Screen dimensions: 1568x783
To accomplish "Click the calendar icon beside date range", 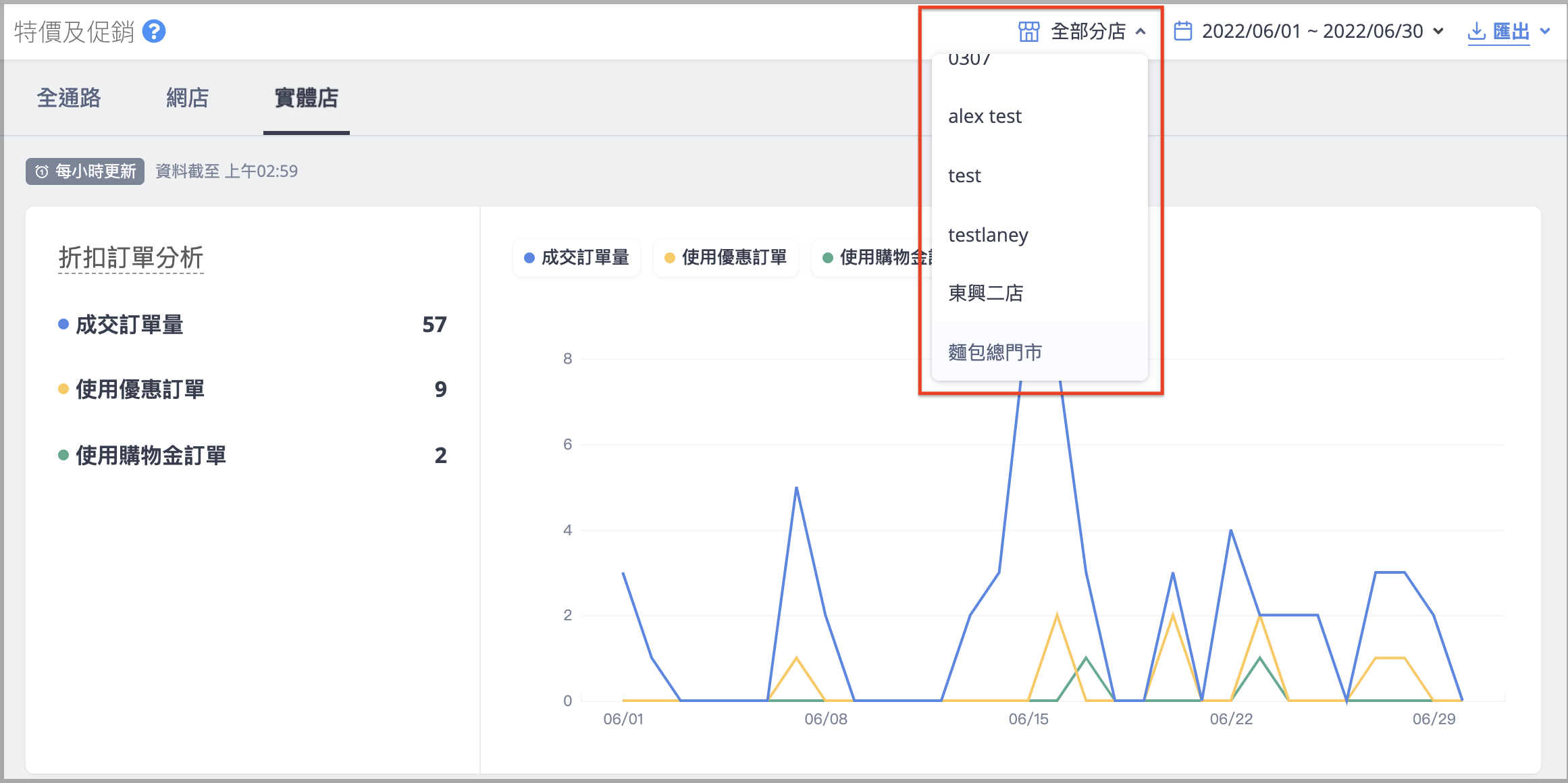I will click(1182, 31).
